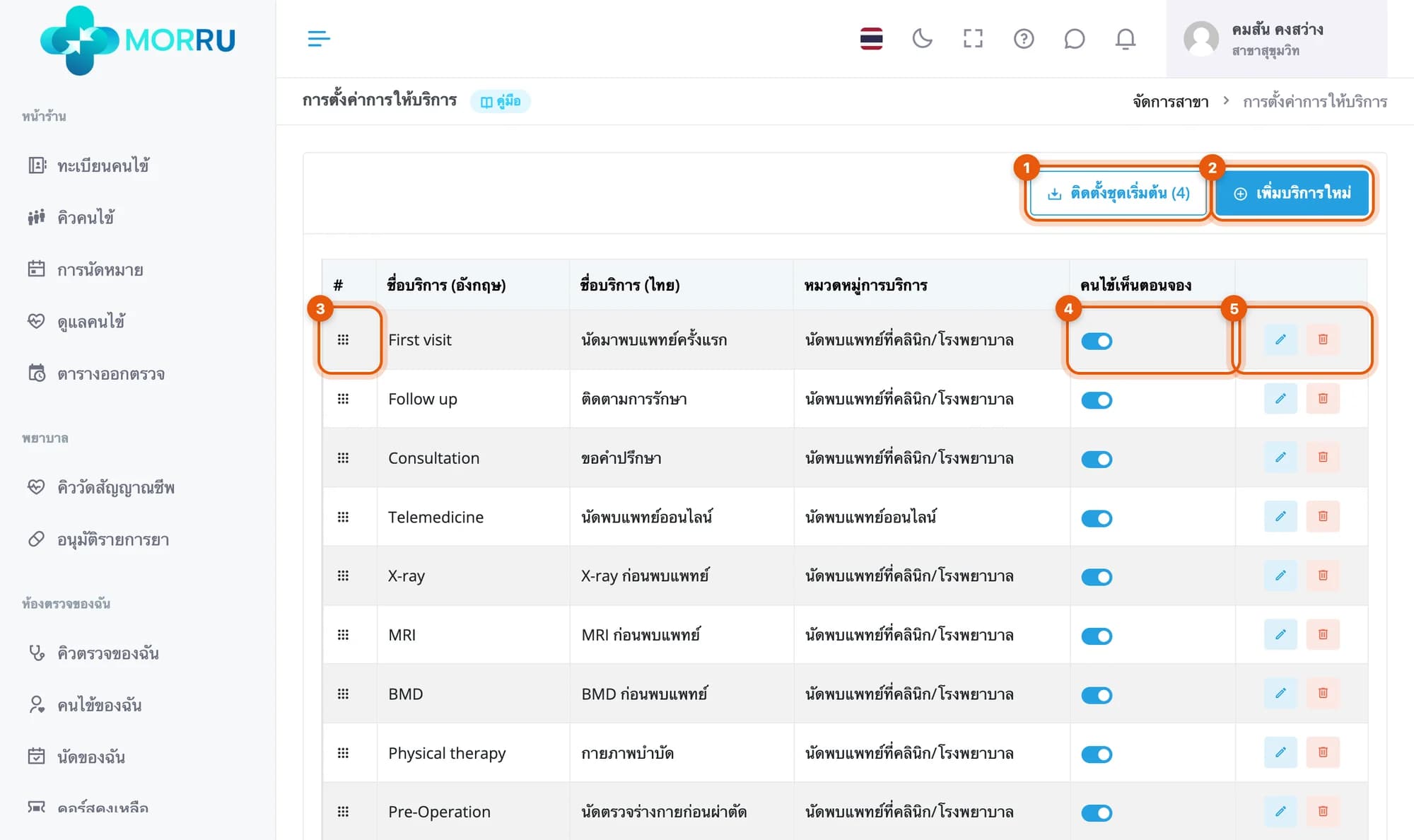Open ทะเบียนคนไข้ in the sidebar
Viewport: 1414px width, 840px height.
89,165
